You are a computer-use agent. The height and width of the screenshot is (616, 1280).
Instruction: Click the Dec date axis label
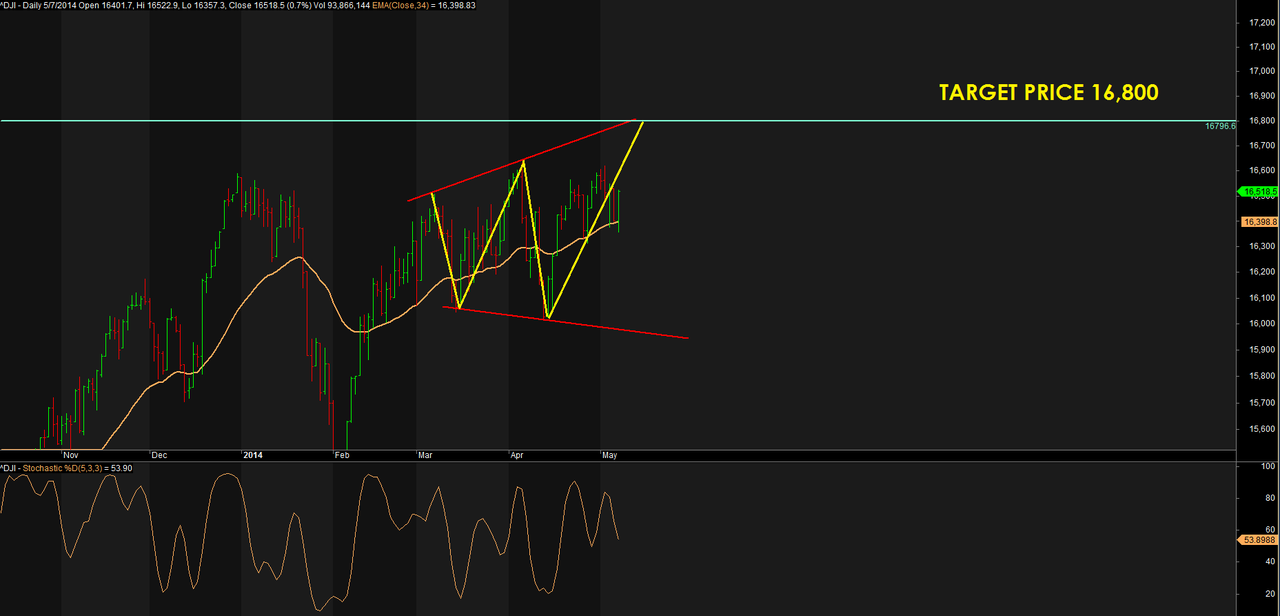pyautogui.click(x=160, y=455)
